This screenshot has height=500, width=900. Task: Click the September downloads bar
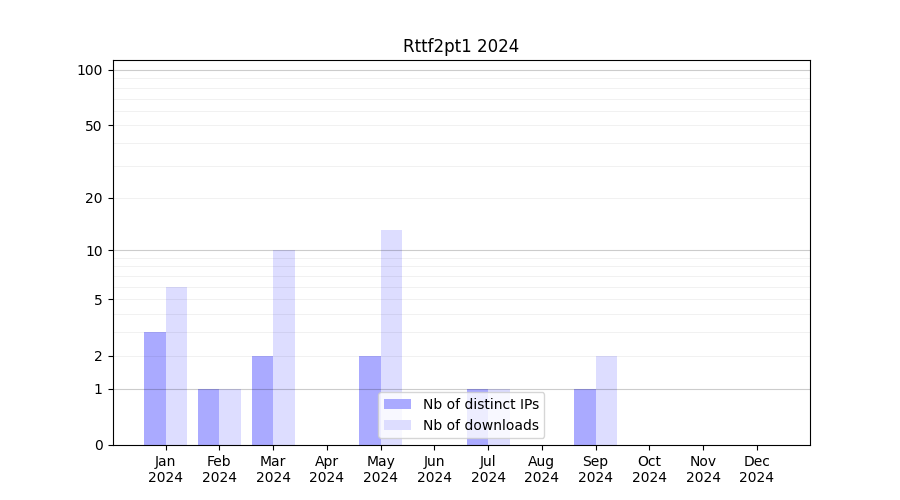point(606,400)
